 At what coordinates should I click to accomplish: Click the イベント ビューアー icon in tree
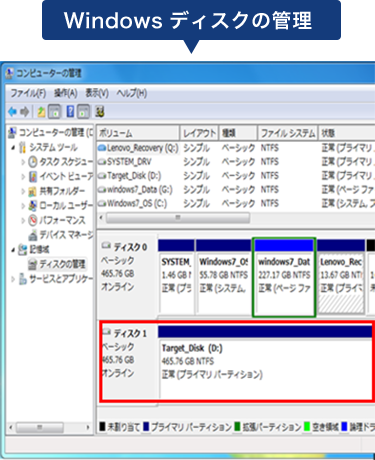click(x=33, y=176)
